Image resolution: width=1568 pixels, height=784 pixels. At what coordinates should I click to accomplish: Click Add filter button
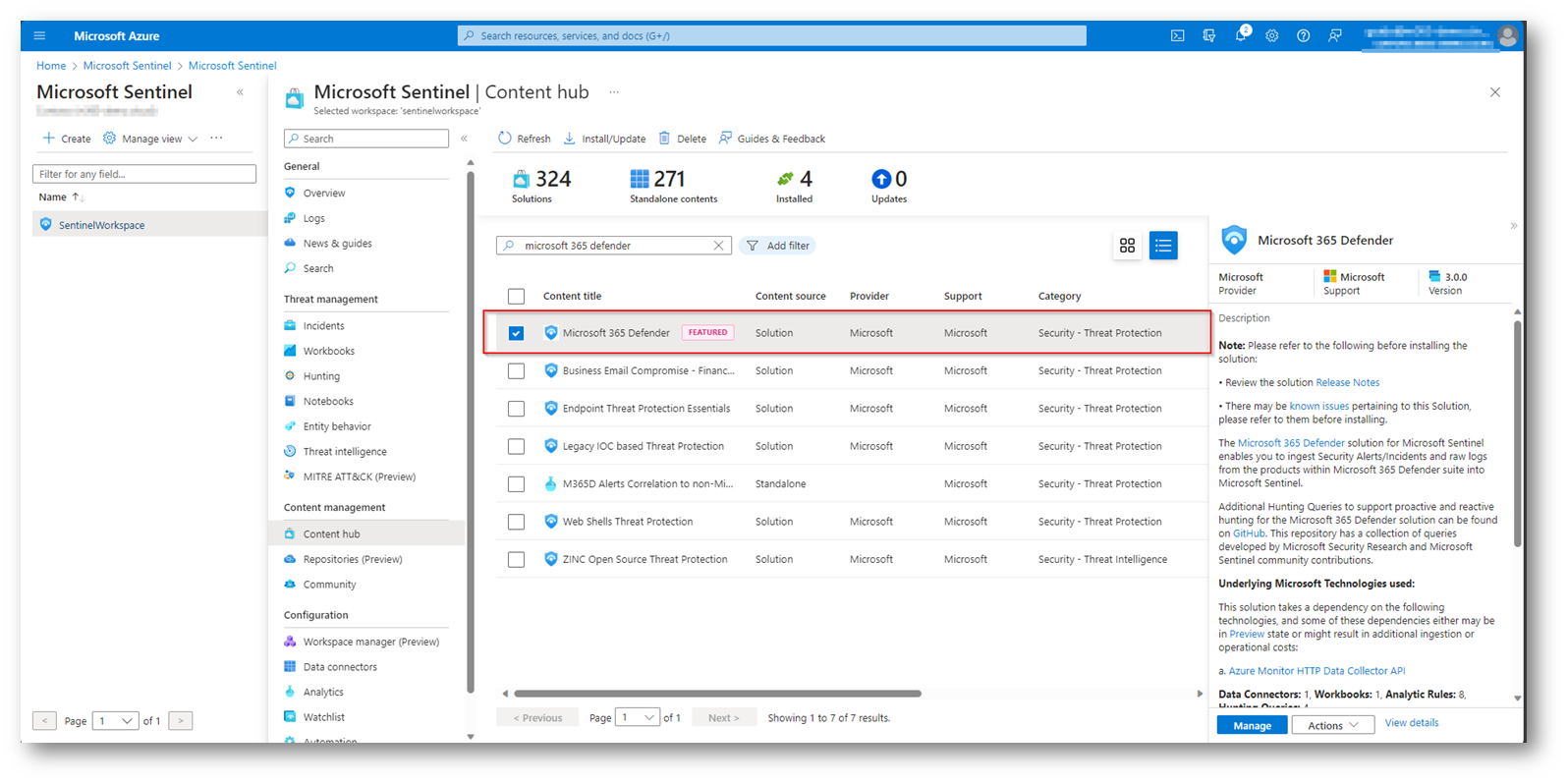[x=778, y=246]
